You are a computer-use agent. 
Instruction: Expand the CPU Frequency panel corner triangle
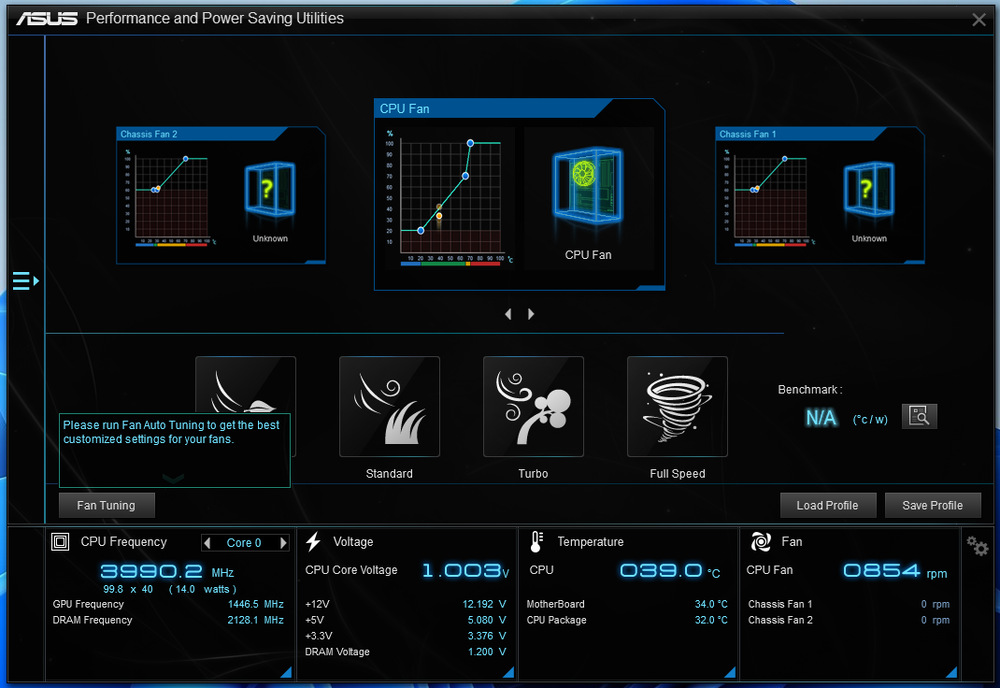[286, 672]
